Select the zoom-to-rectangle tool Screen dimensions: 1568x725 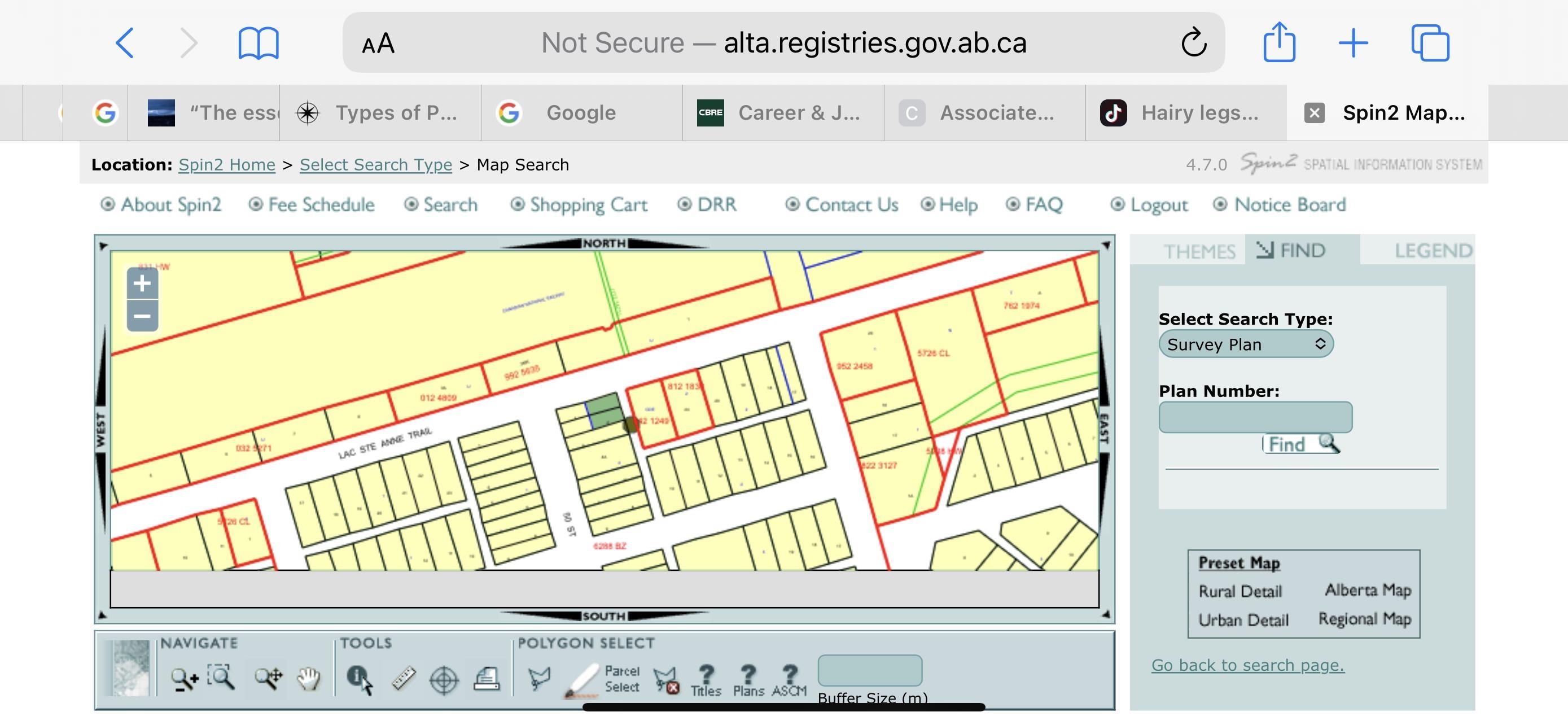coord(221,677)
